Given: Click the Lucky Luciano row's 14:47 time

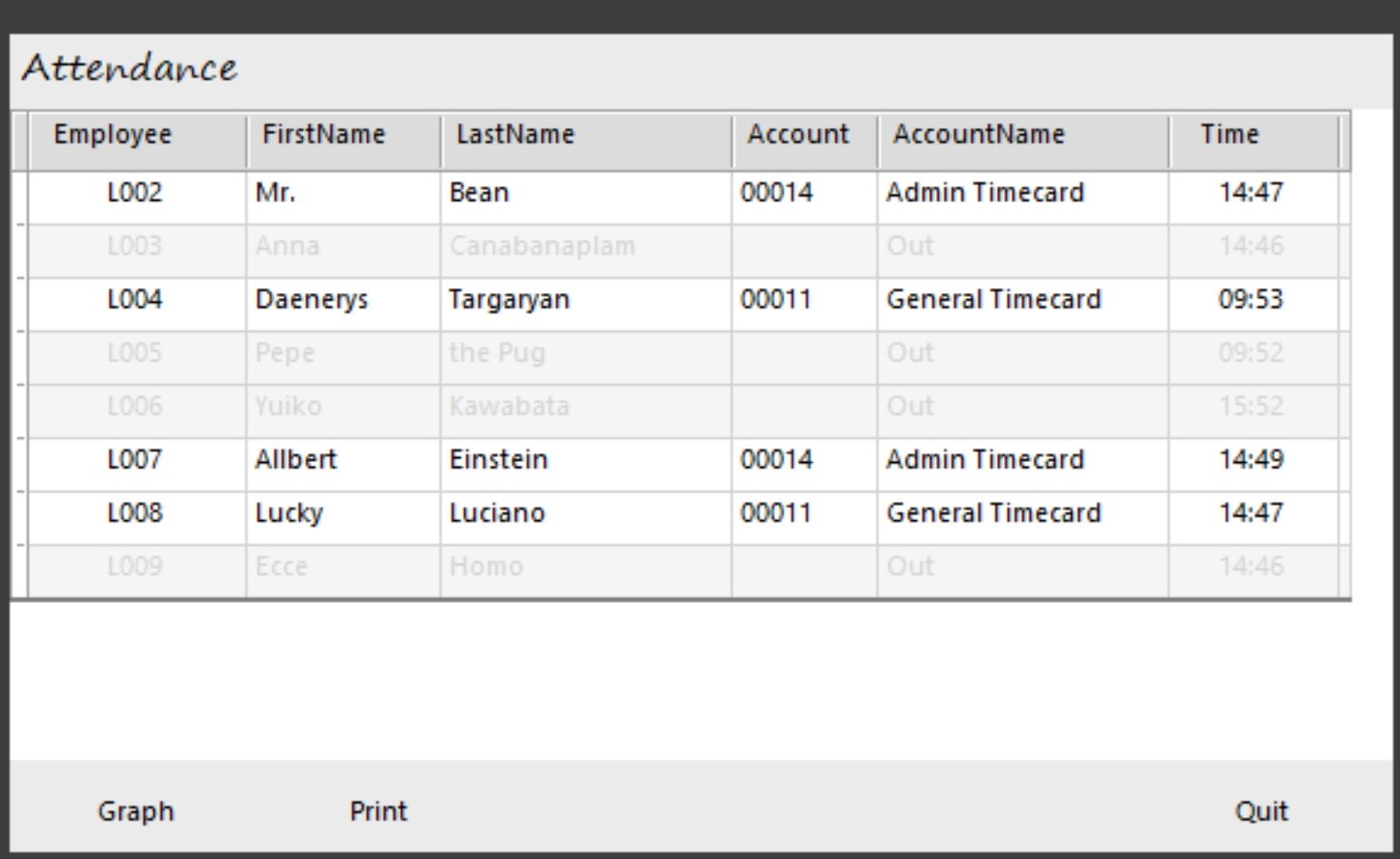Looking at the screenshot, I should tap(1250, 513).
